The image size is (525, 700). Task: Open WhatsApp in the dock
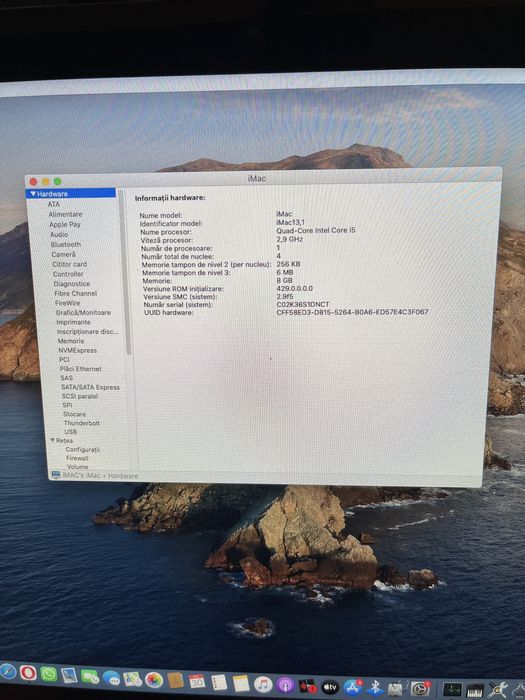49,674
